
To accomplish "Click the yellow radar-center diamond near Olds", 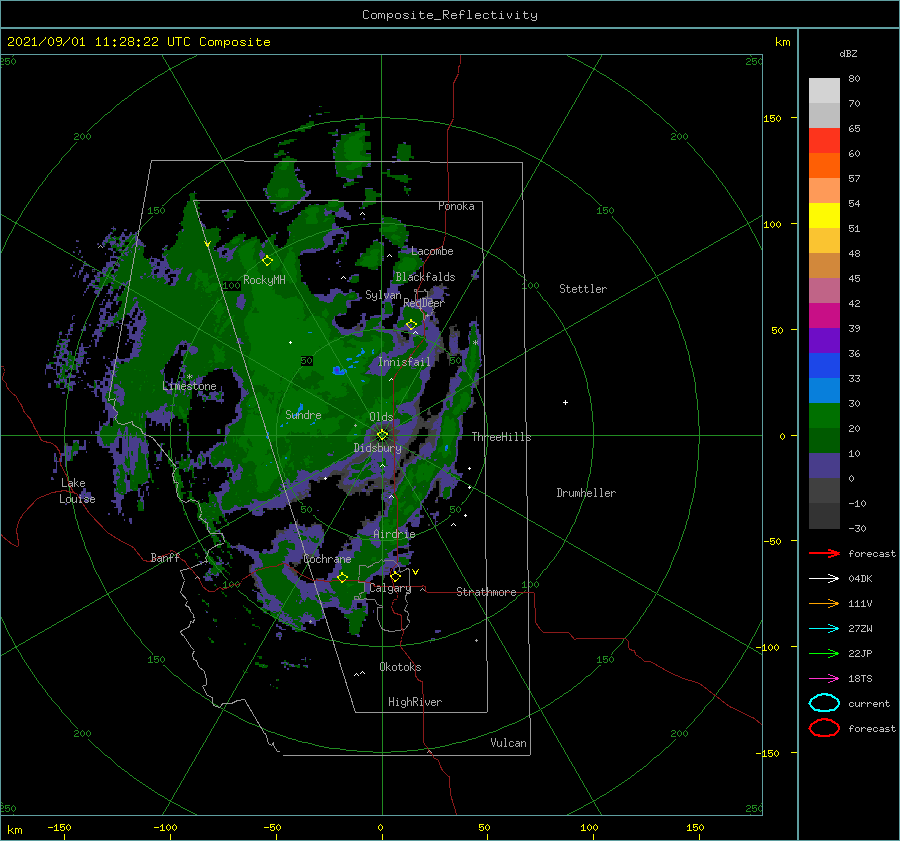I will (x=382, y=435).
